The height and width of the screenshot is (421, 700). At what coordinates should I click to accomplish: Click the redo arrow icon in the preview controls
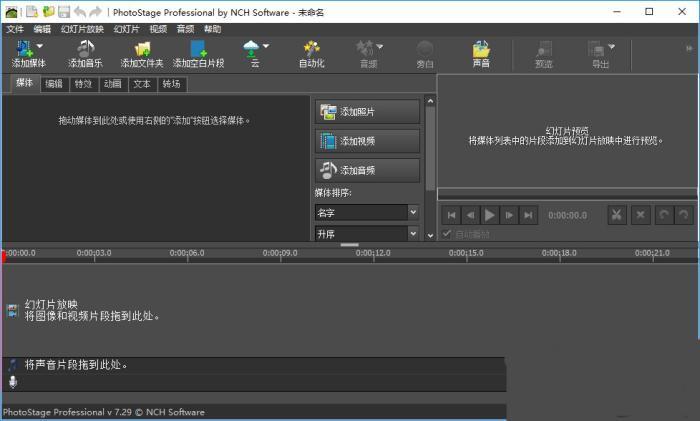tap(683, 215)
